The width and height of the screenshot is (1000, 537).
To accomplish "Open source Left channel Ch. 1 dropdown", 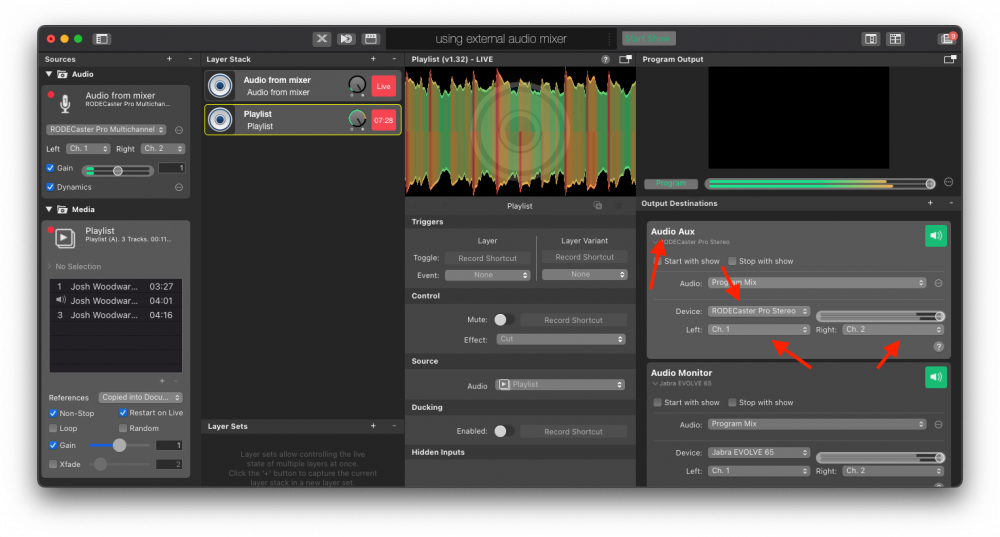I will (x=88, y=149).
